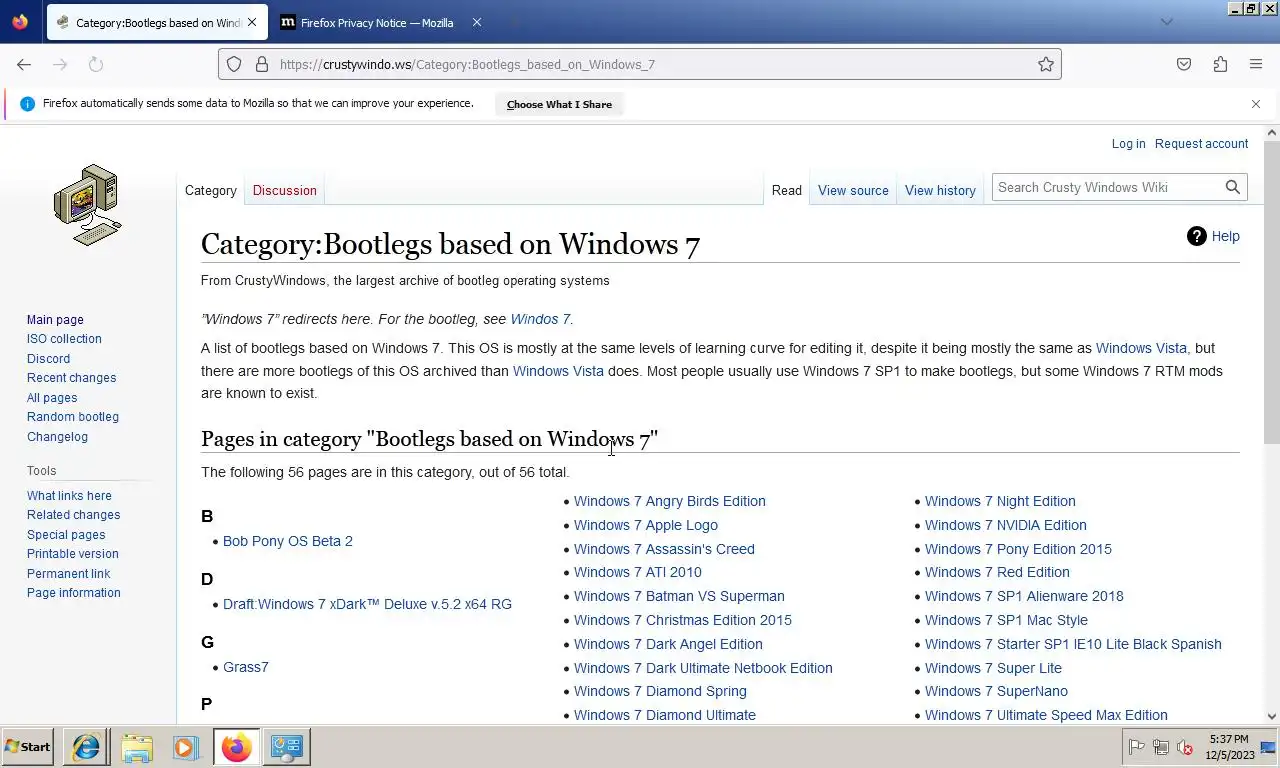
Task: Click the Start button
Action: (x=28, y=747)
